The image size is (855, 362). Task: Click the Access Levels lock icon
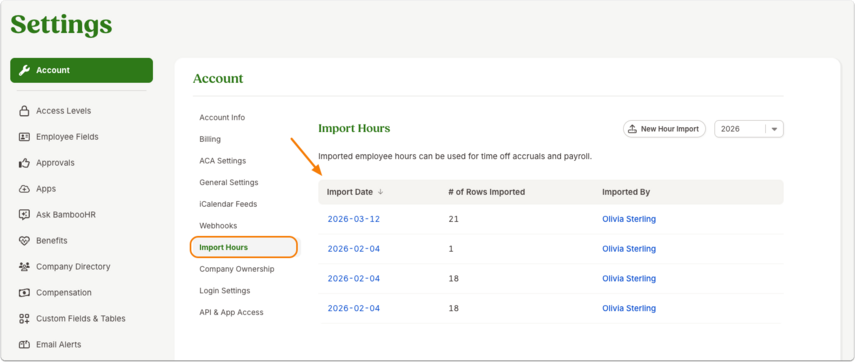click(x=24, y=111)
